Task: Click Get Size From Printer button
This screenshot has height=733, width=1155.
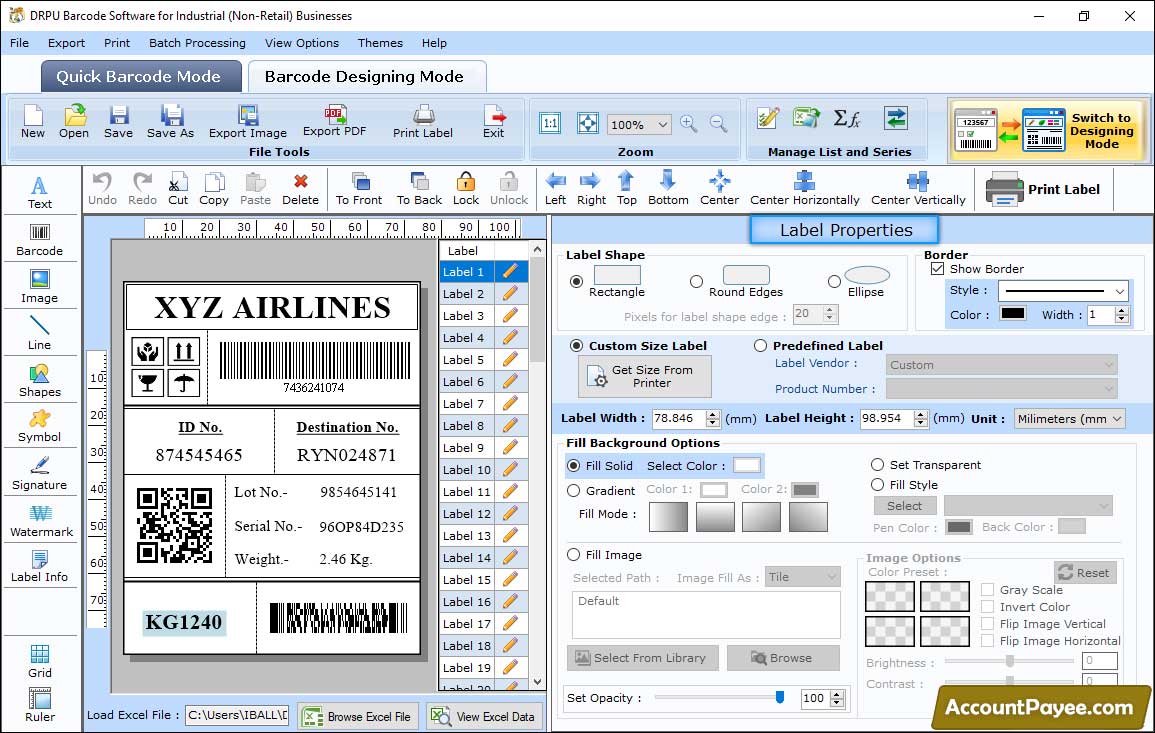Action: pyautogui.click(x=645, y=376)
